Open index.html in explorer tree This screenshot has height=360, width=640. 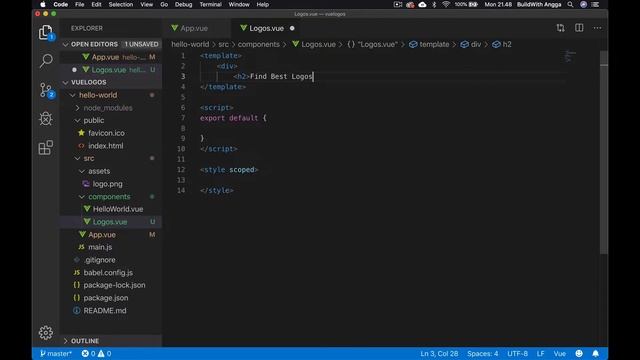coord(106,146)
